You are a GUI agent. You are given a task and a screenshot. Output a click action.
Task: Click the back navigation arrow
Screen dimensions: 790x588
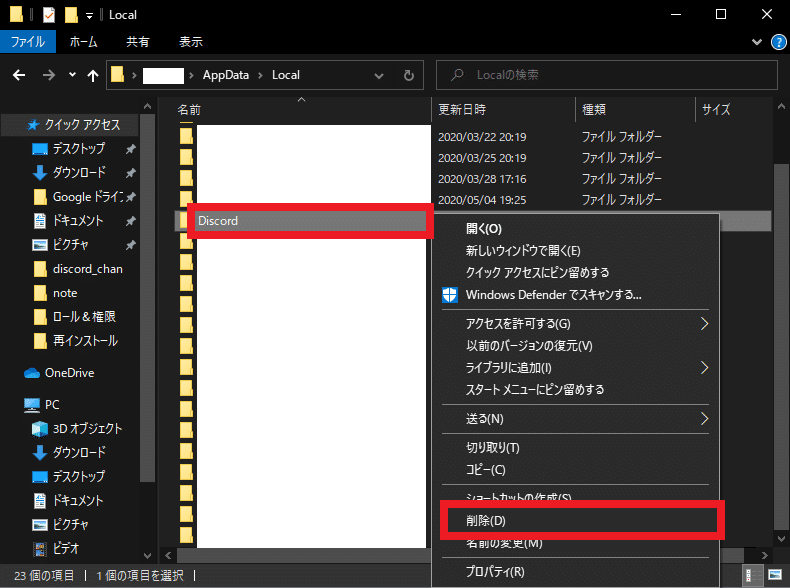(x=19, y=75)
